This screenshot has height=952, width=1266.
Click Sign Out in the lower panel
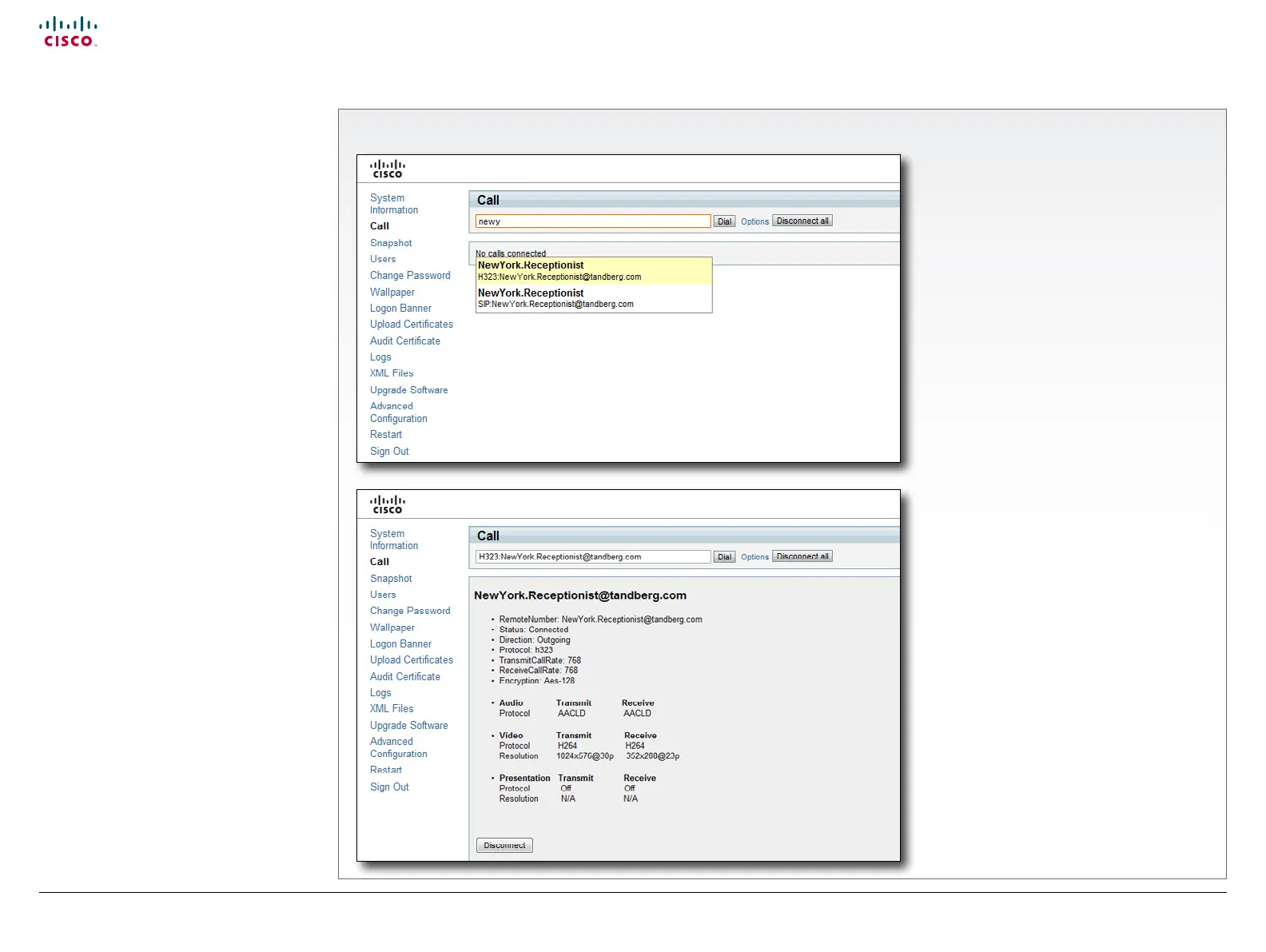389,787
